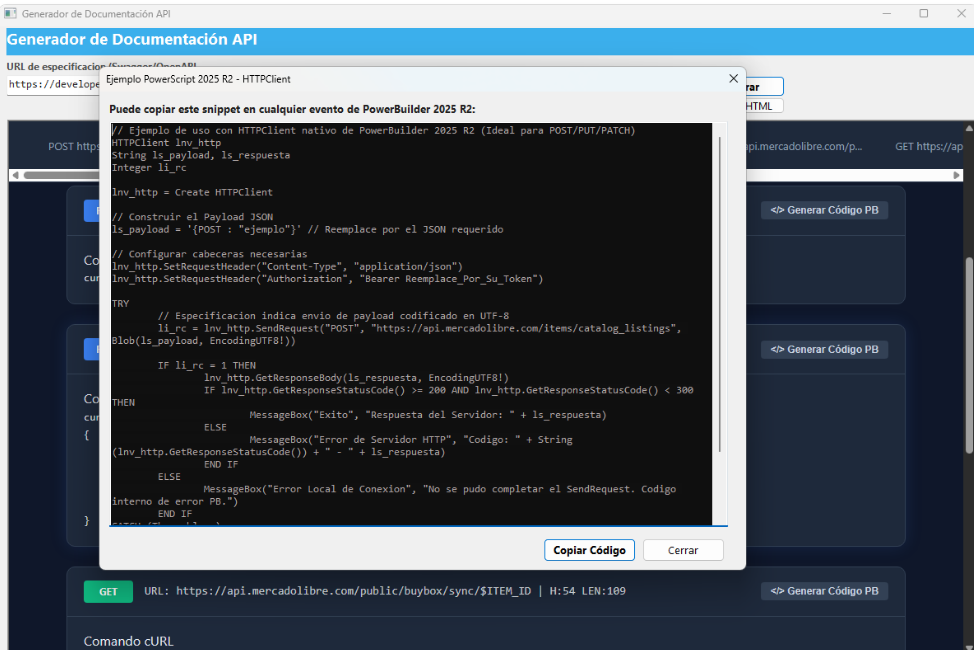Click the Generador de Documentación API banner title
The height and width of the screenshot is (650, 974).
point(132,40)
